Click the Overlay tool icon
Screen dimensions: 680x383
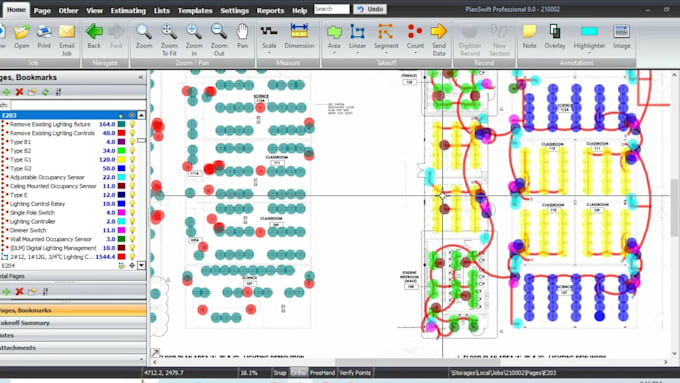pyautogui.click(x=555, y=32)
